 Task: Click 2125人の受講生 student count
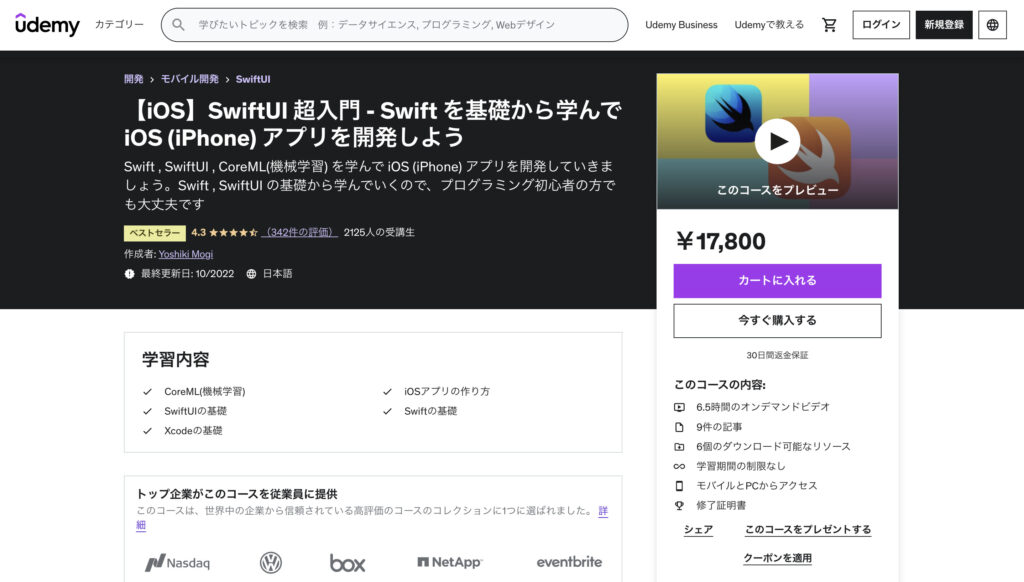point(379,233)
